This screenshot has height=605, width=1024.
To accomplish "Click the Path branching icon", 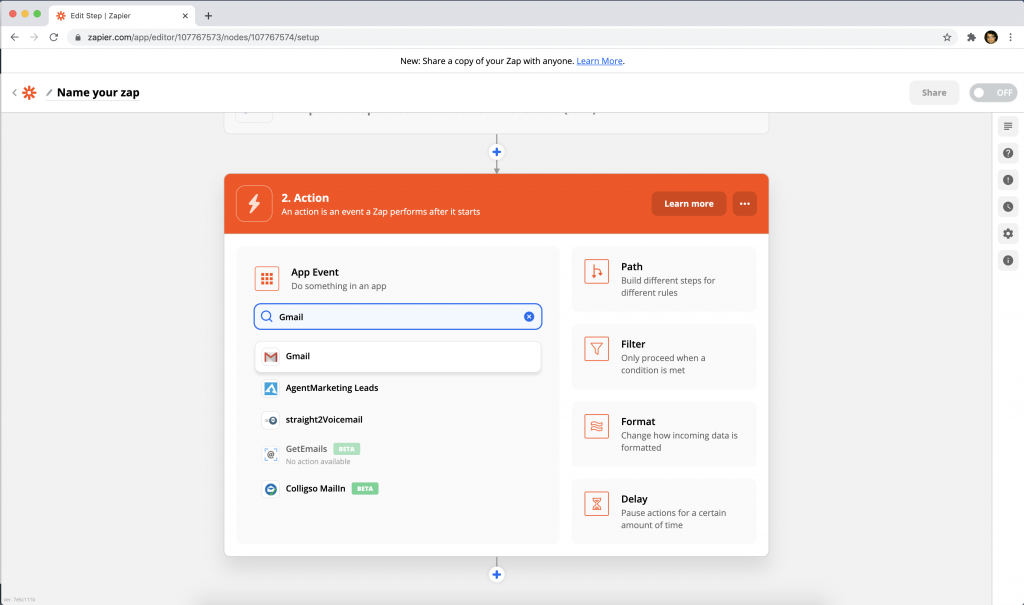I will pos(596,272).
